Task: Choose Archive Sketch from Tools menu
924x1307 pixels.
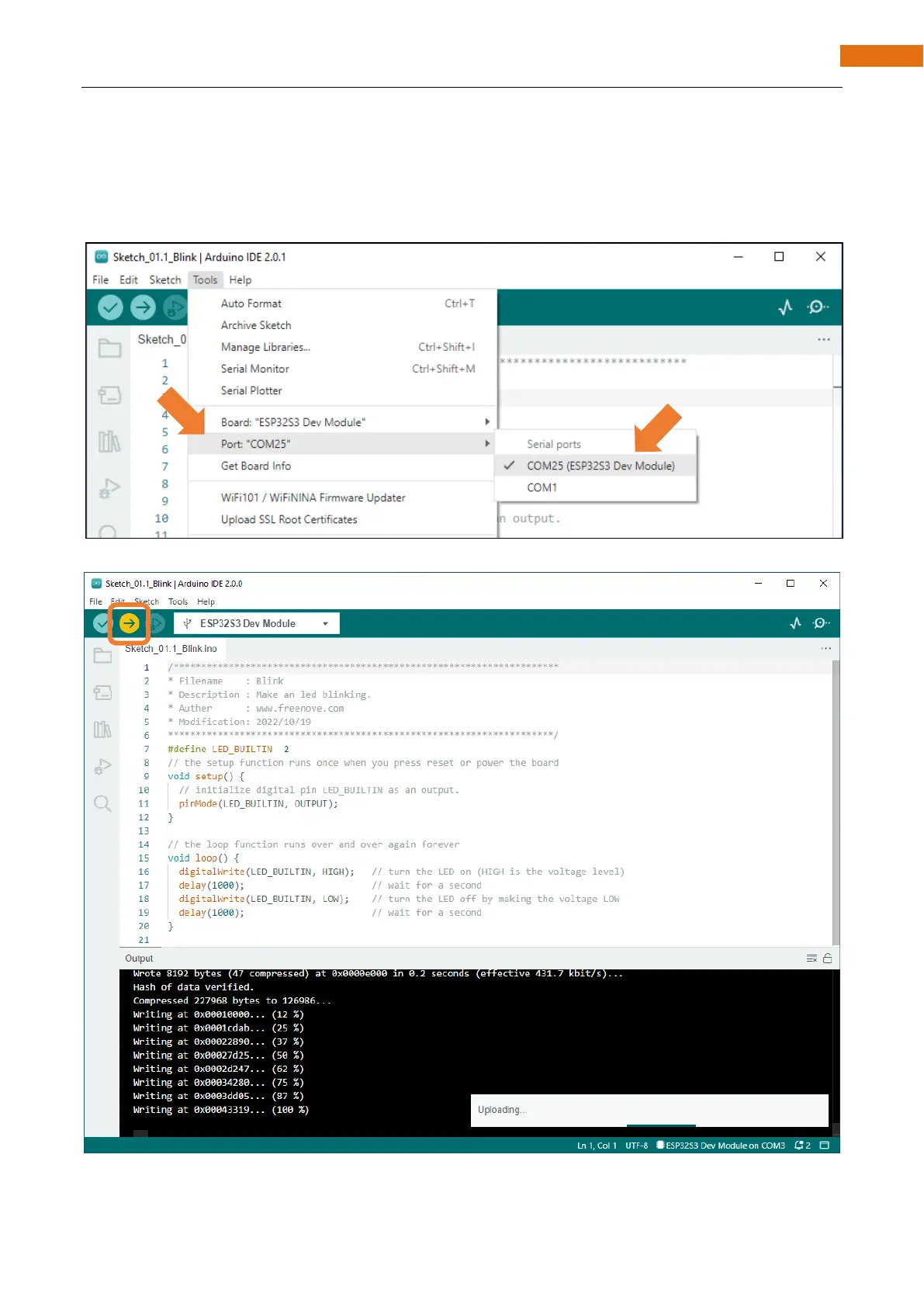Action: tap(343, 325)
